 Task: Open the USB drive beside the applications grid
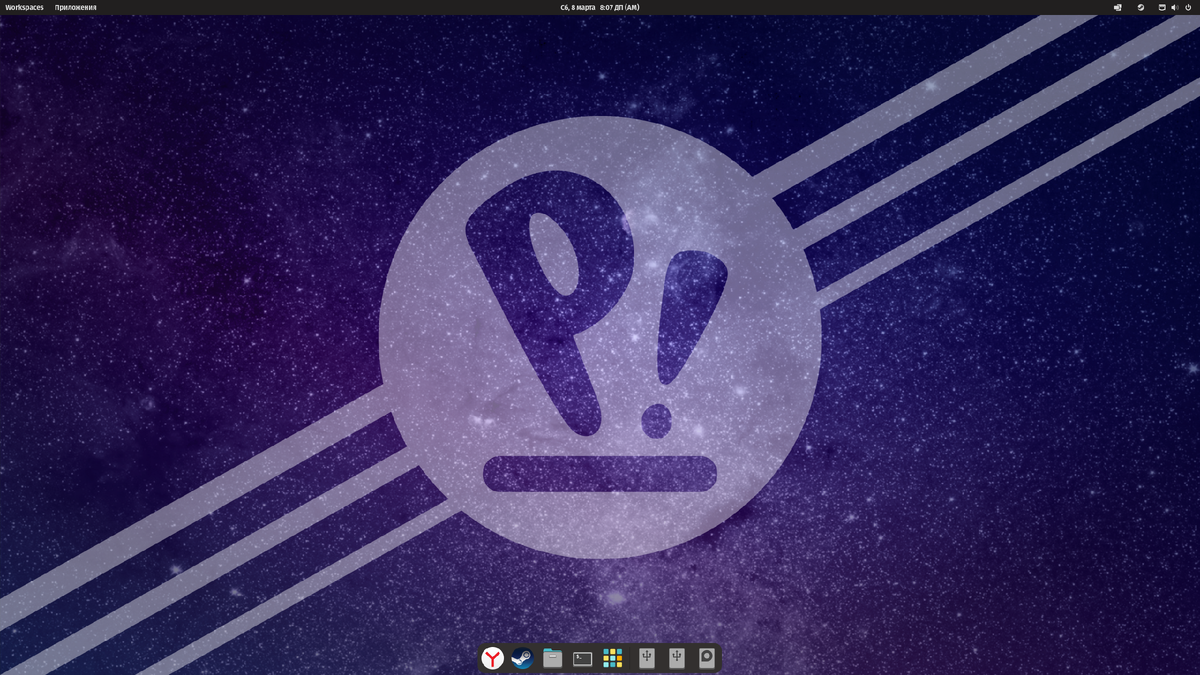[647, 658]
